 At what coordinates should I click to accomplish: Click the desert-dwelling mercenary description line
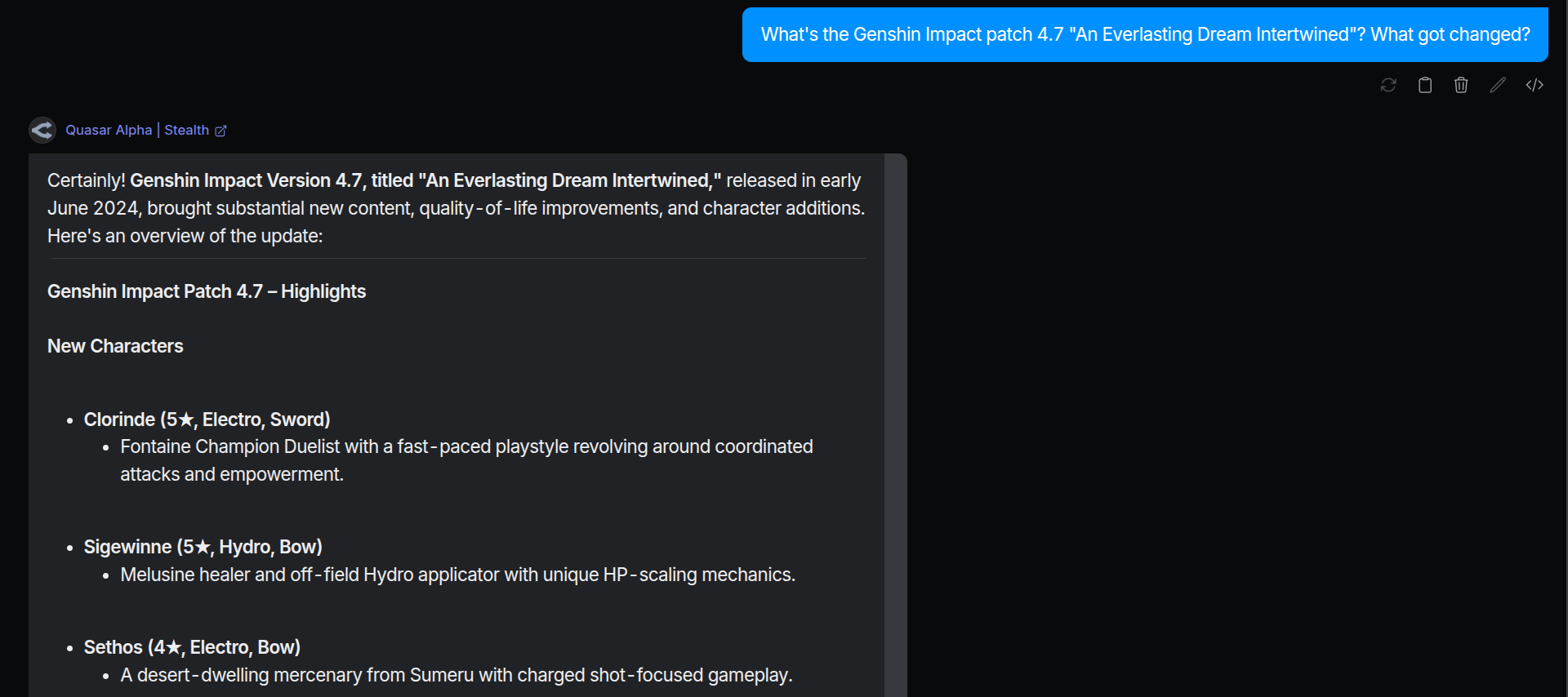pyautogui.click(x=457, y=675)
